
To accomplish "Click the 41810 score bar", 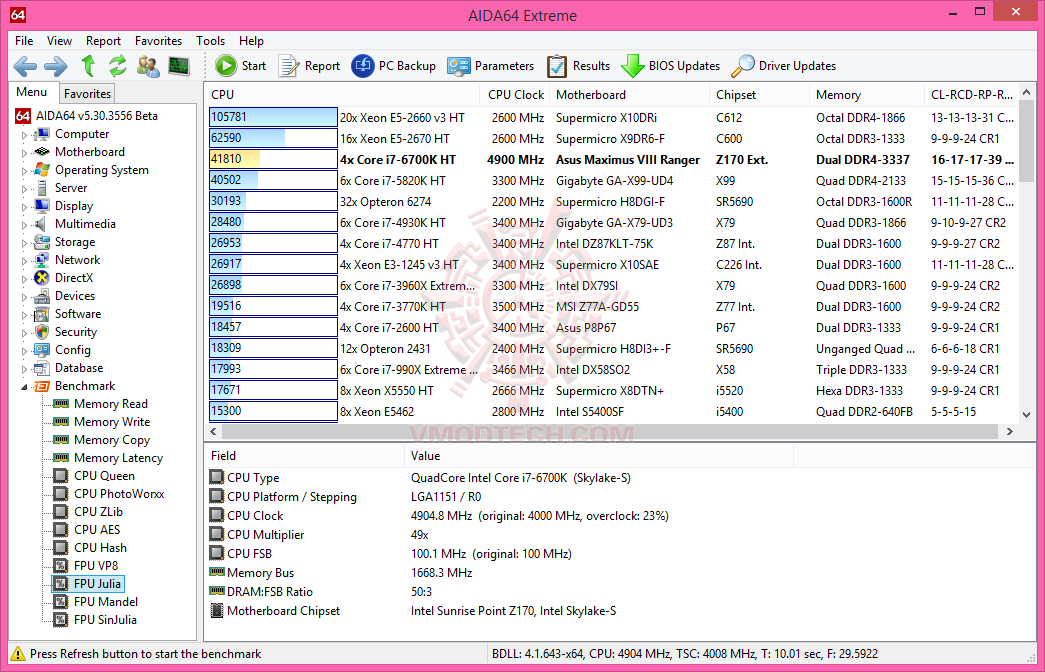I will (273, 160).
